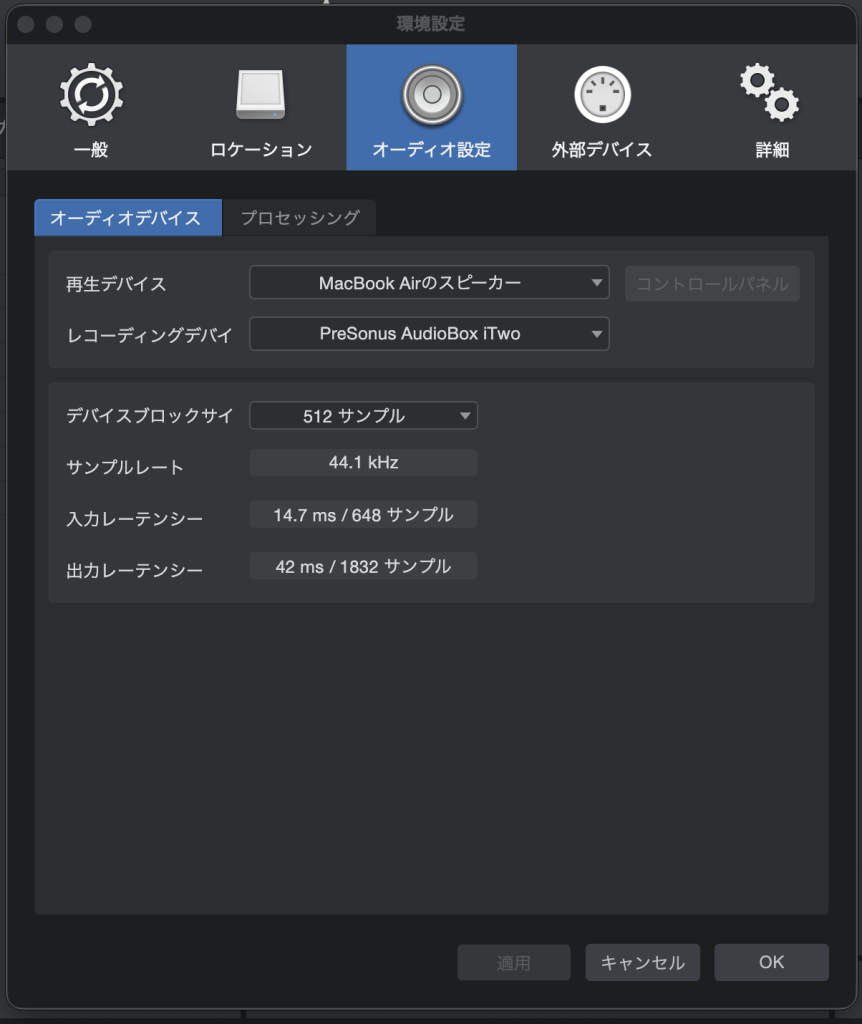The height and width of the screenshot is (1024, 862).
Task: Switch to the ロケーション drive icon section
Action: (x=261, y=109)
